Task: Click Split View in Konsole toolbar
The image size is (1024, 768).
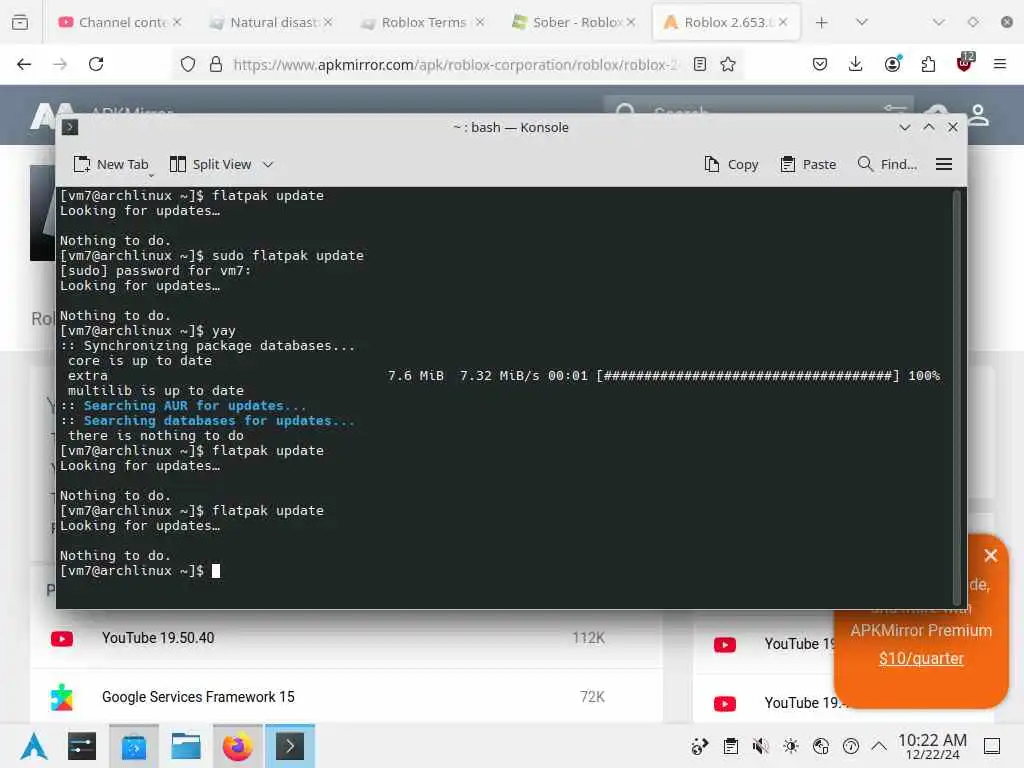Action: [210, 165]
